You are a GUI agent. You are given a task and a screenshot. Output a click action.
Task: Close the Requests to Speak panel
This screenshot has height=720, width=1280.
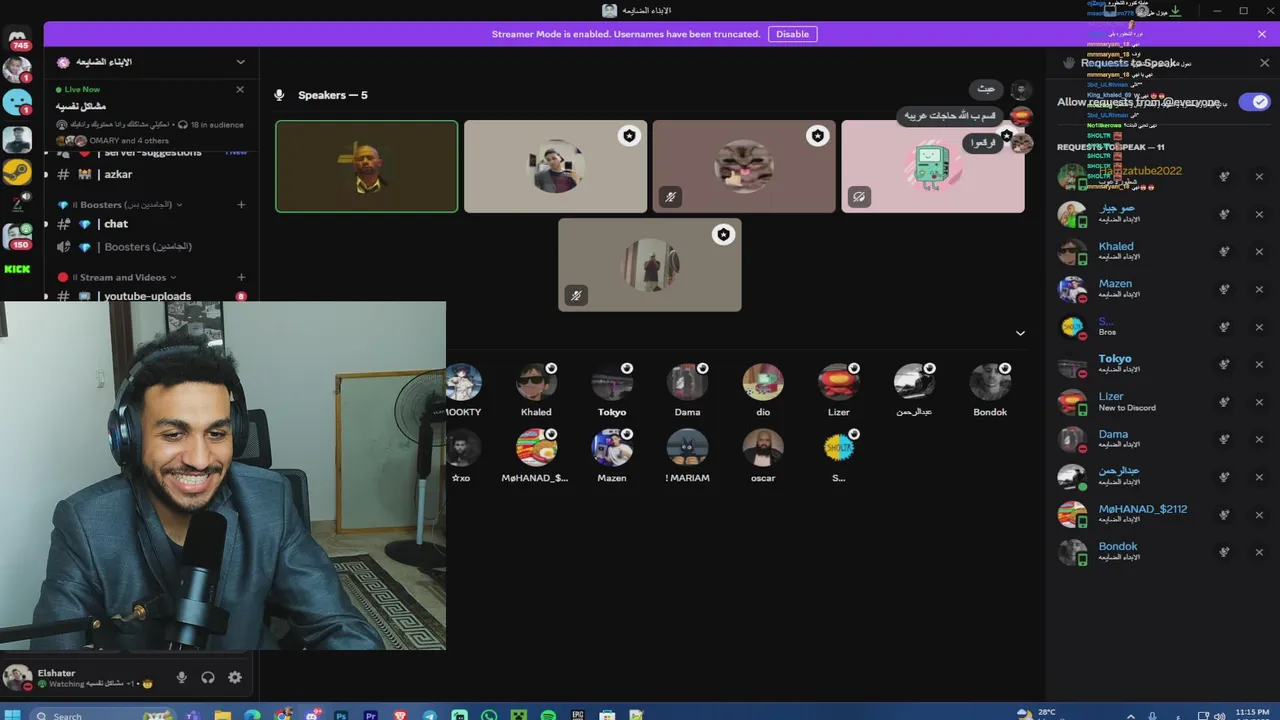point(1264,63)
